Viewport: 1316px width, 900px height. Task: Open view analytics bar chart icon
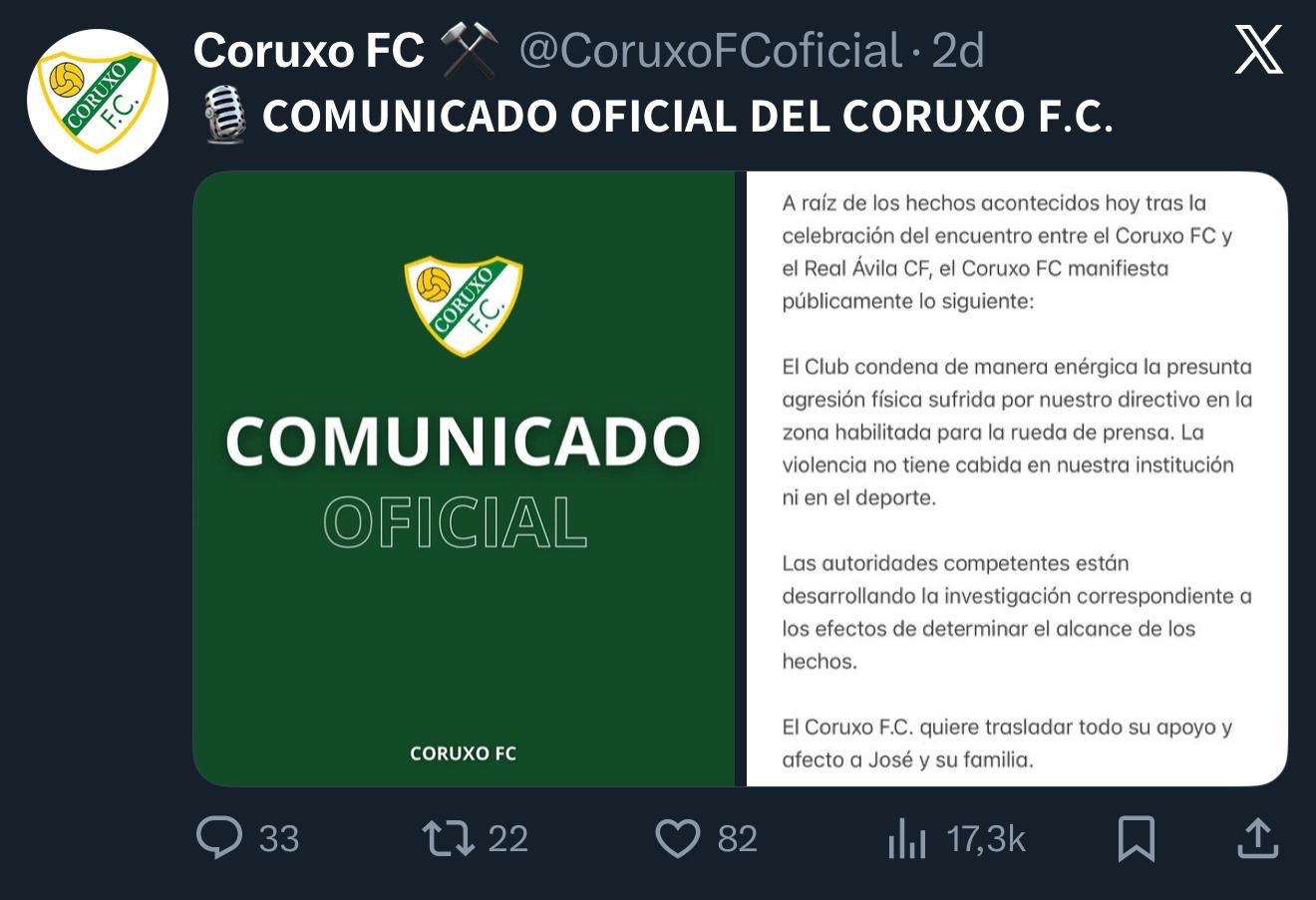click(x=906, y=838)
